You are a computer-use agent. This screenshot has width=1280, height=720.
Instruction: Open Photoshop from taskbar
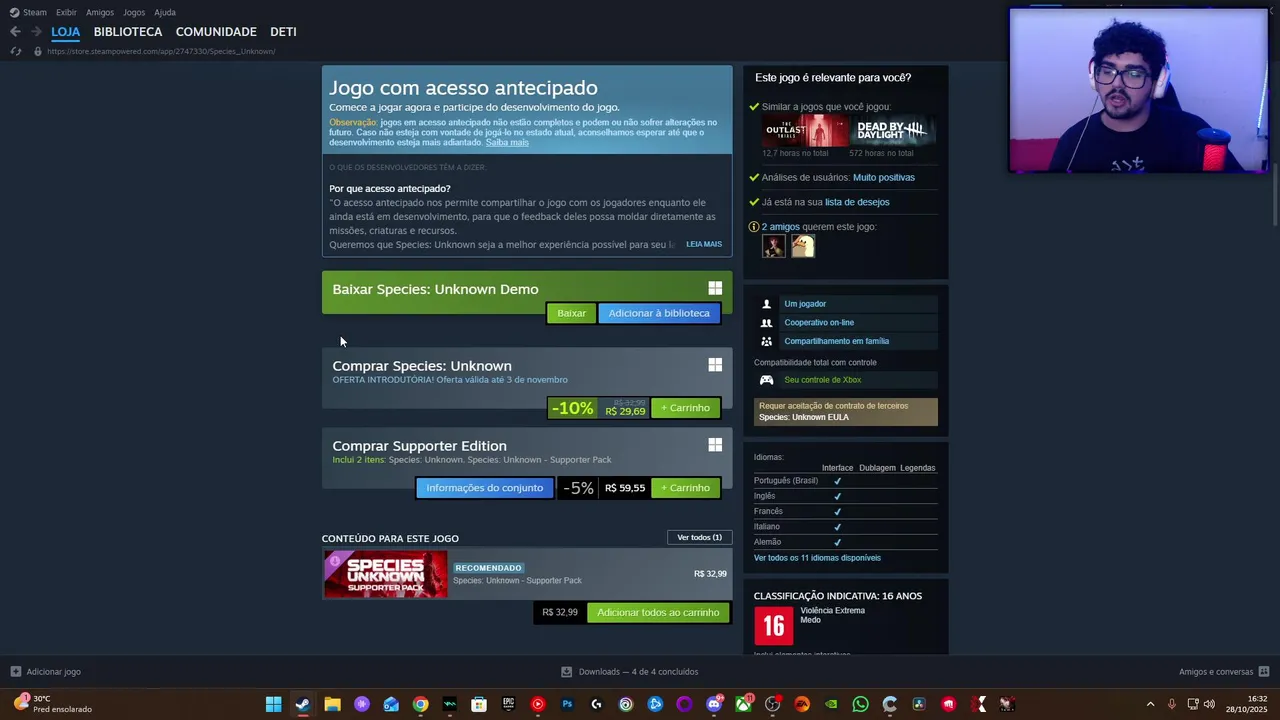click(567, 704)
